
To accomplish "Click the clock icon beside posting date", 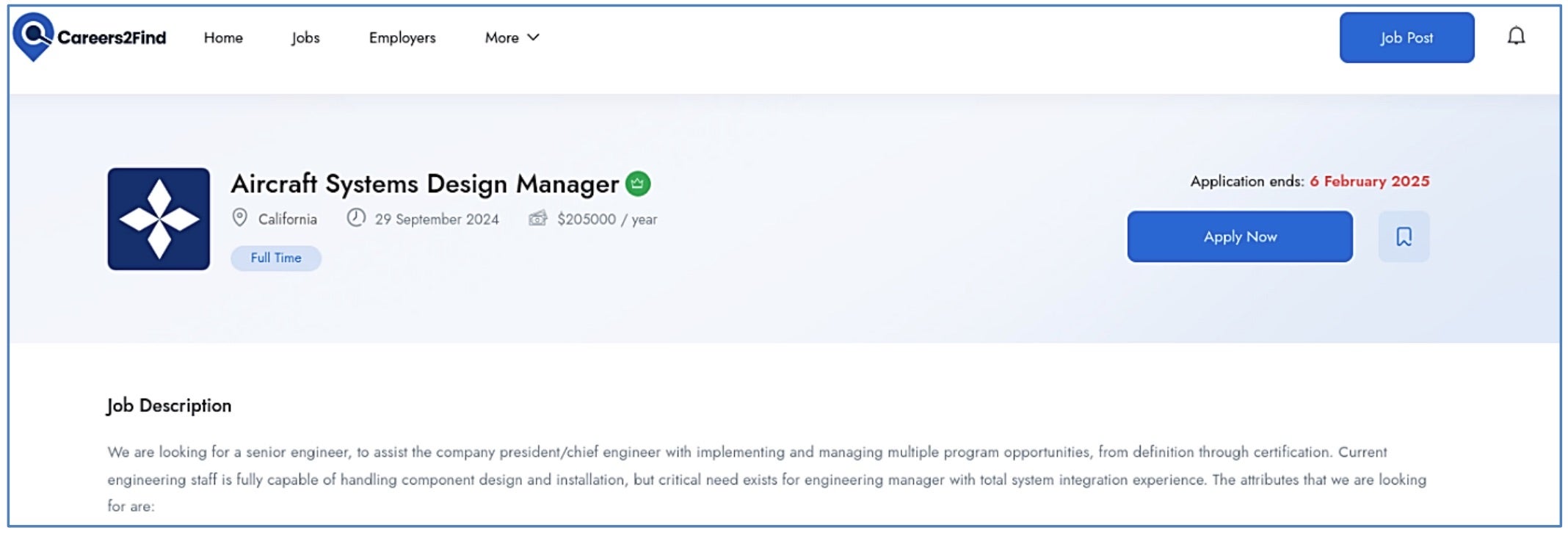I will coord(356,218).
